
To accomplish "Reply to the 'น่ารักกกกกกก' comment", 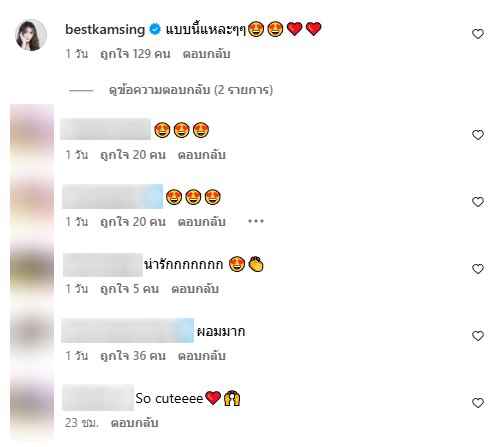I will tap(195, 289).
